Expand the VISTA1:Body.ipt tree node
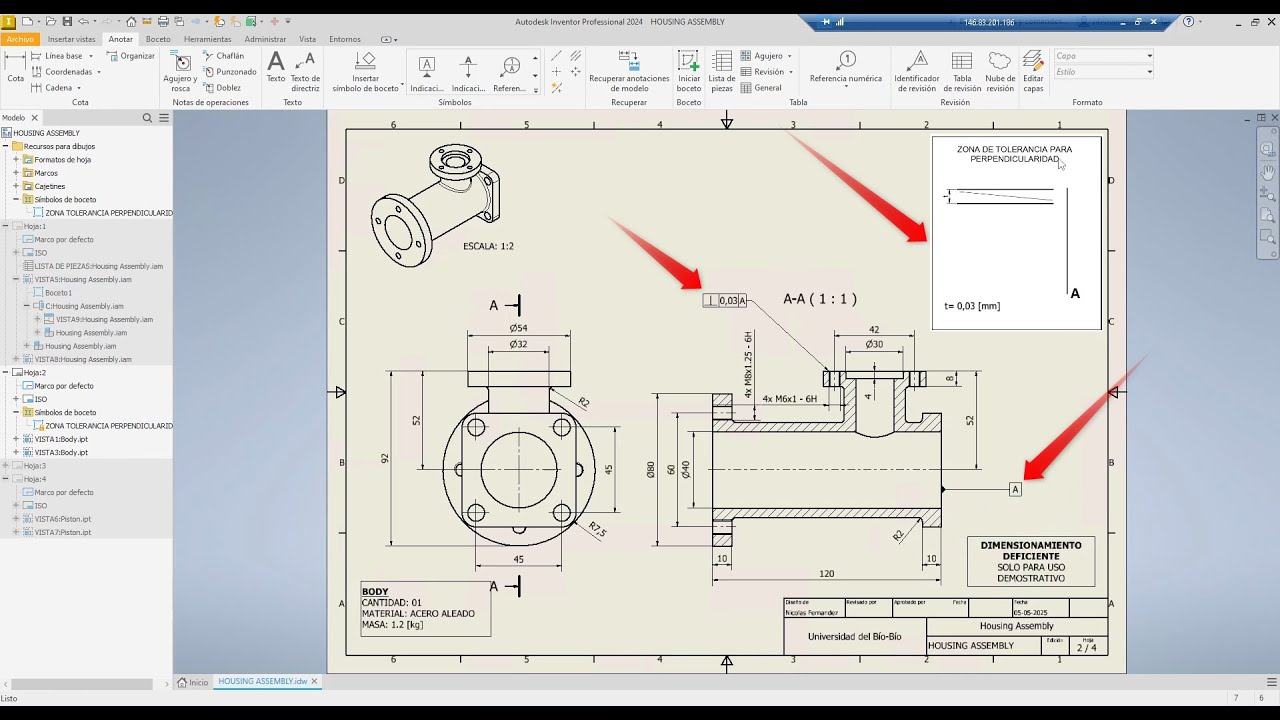1280x720 pixels. 16,439
